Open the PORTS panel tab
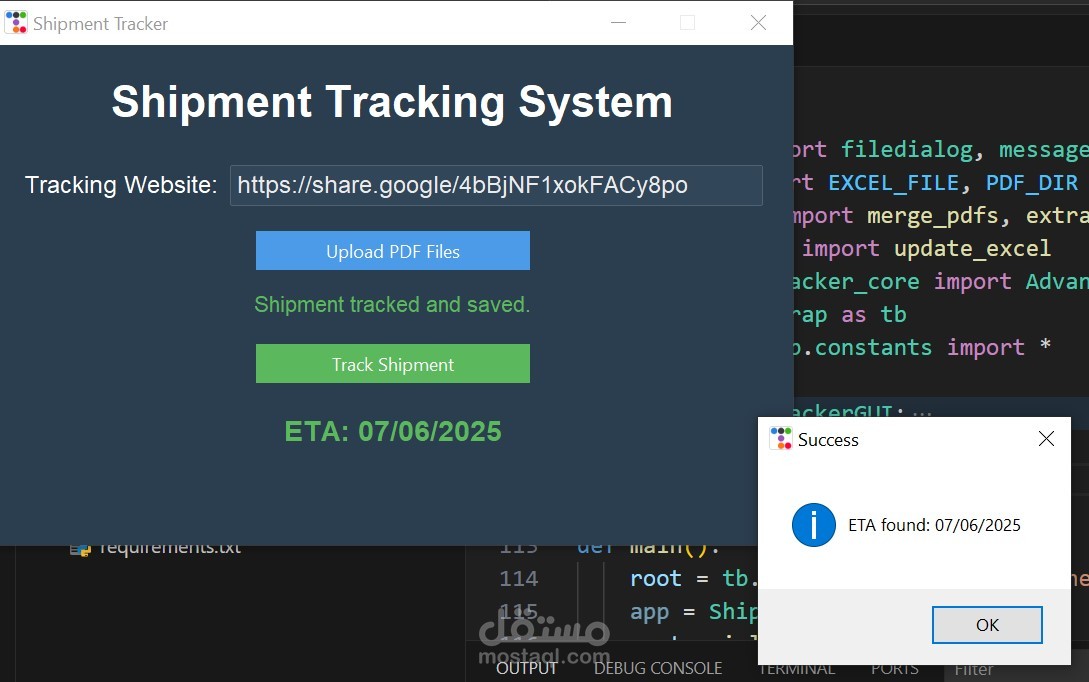1089x682 pixels. [x=895, y=669]
